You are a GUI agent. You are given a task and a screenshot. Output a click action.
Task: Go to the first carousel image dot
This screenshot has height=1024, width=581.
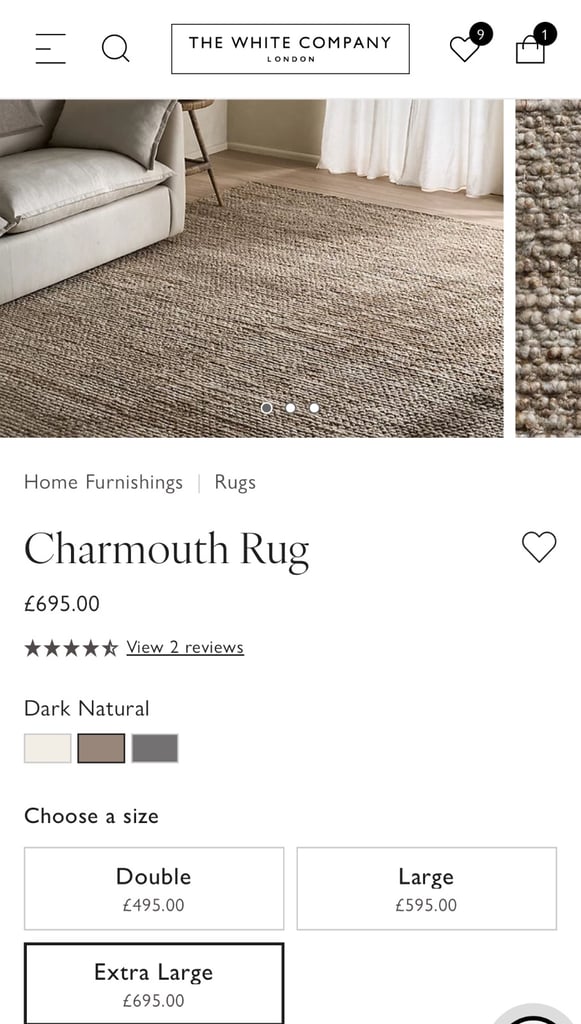pyautogui.click(x=266, y=408)
